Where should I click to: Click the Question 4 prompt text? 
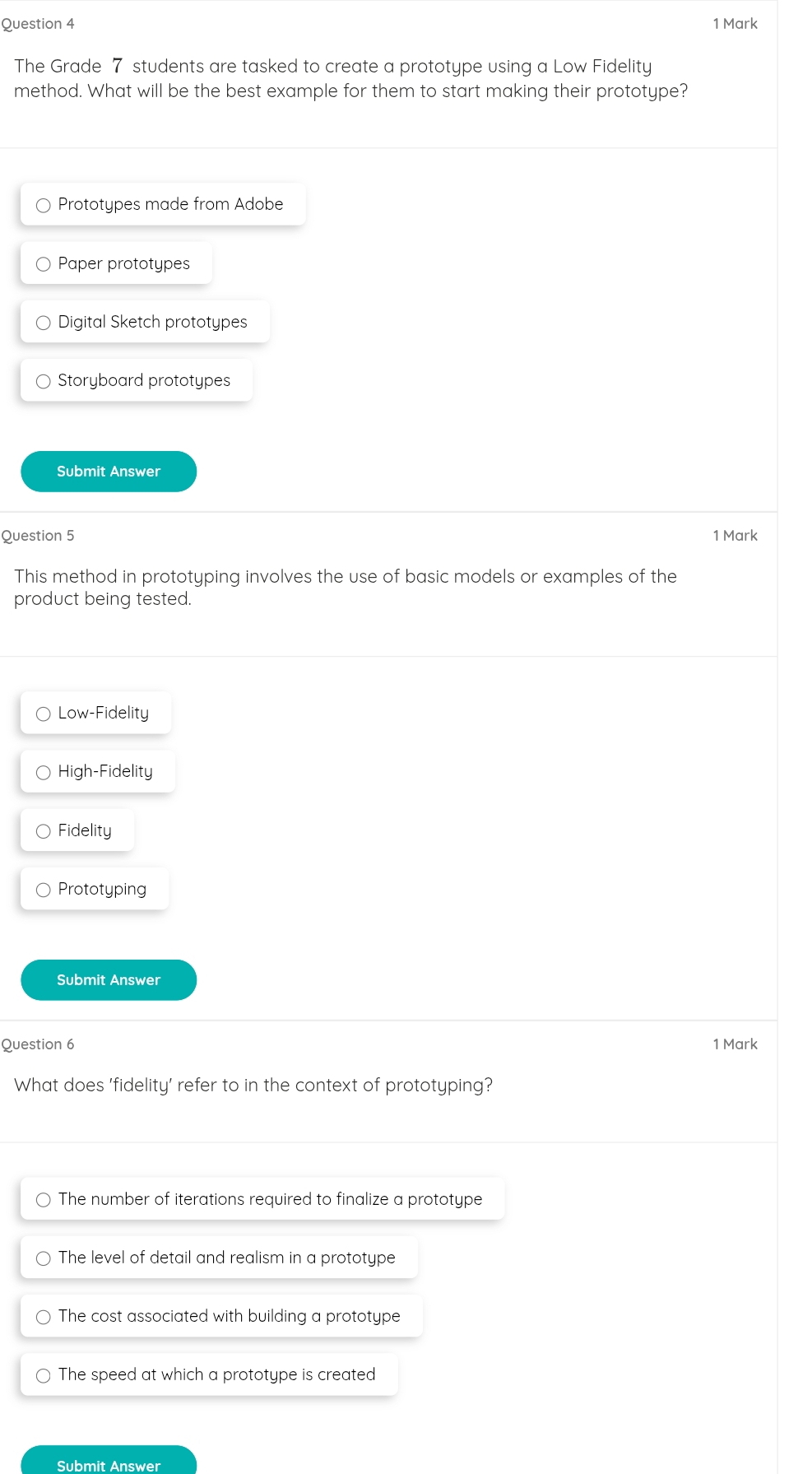[x=351, y=78]
